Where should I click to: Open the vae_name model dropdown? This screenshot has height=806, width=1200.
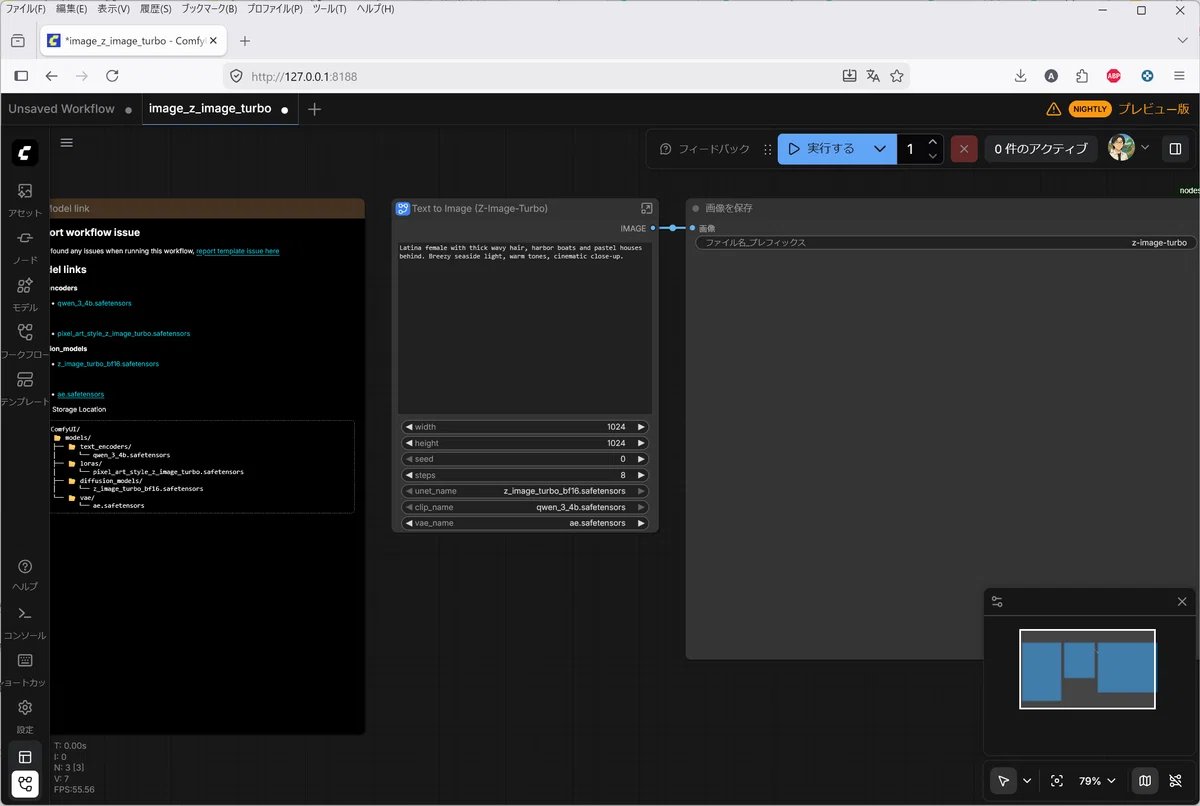[525, 523]
